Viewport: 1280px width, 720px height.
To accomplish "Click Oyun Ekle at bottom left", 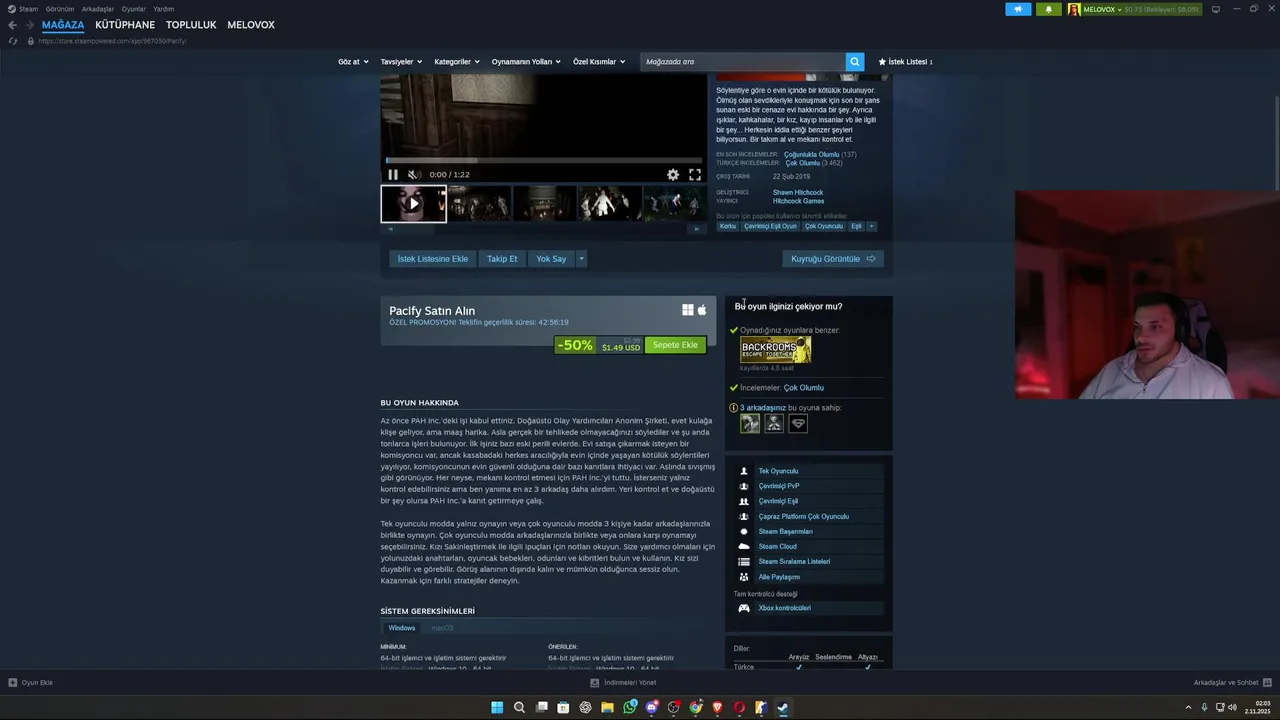I will (30, 683).
